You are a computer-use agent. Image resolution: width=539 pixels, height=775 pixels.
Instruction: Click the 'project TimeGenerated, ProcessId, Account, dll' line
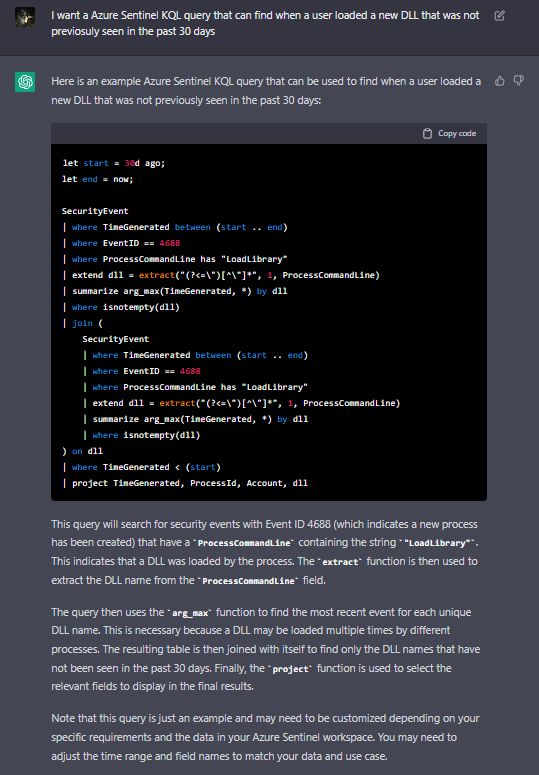coord(185,483)
